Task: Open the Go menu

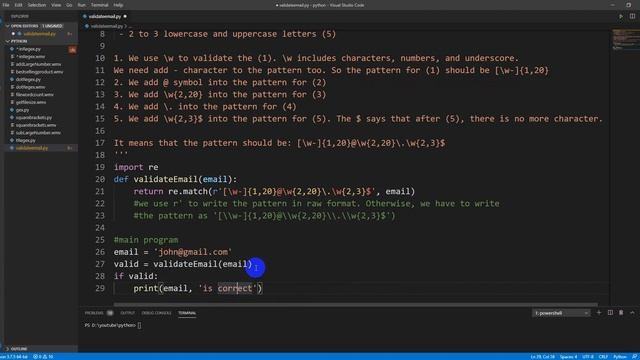Action: click(69, 5)
